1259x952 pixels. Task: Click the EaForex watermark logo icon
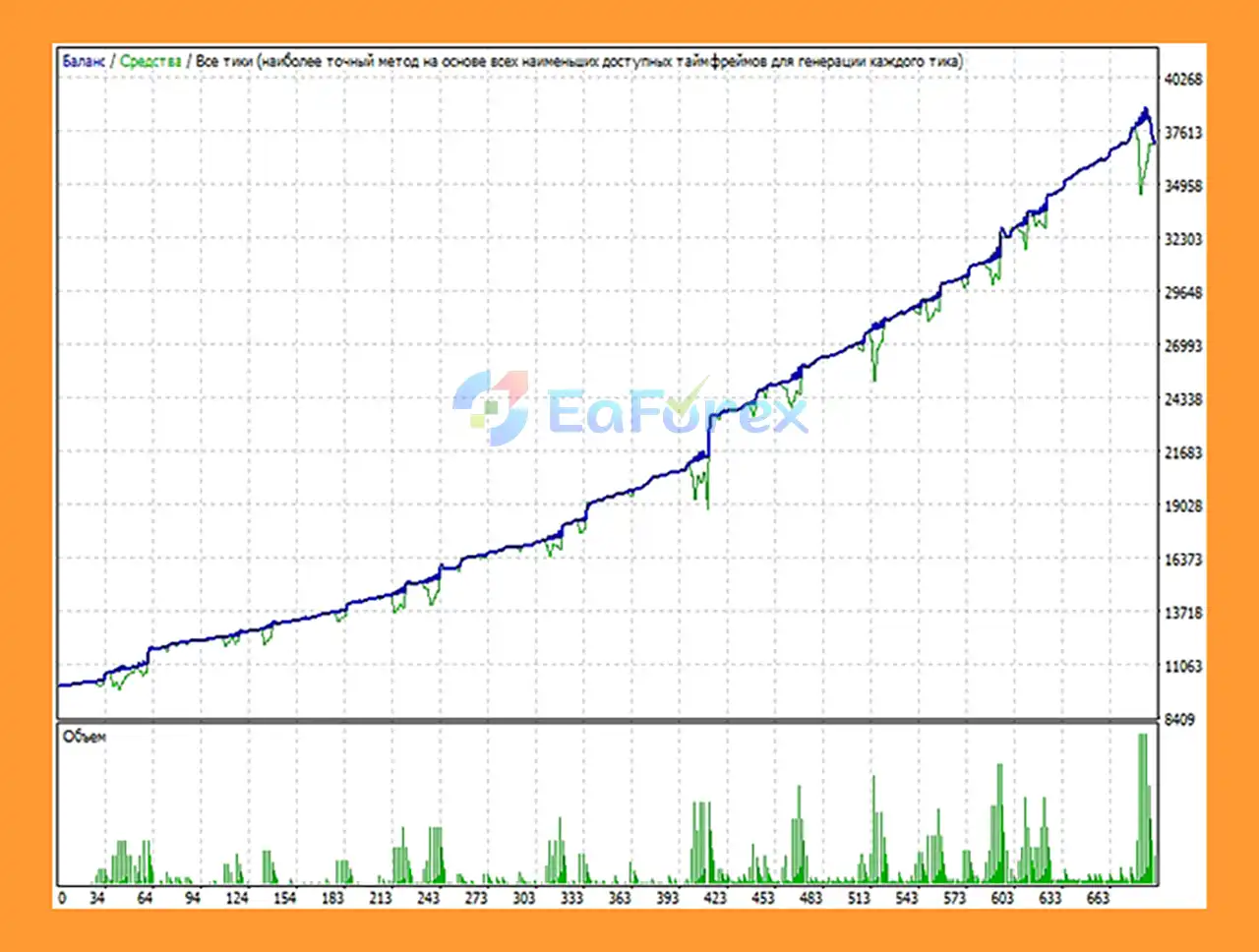[x=491, y=407]
